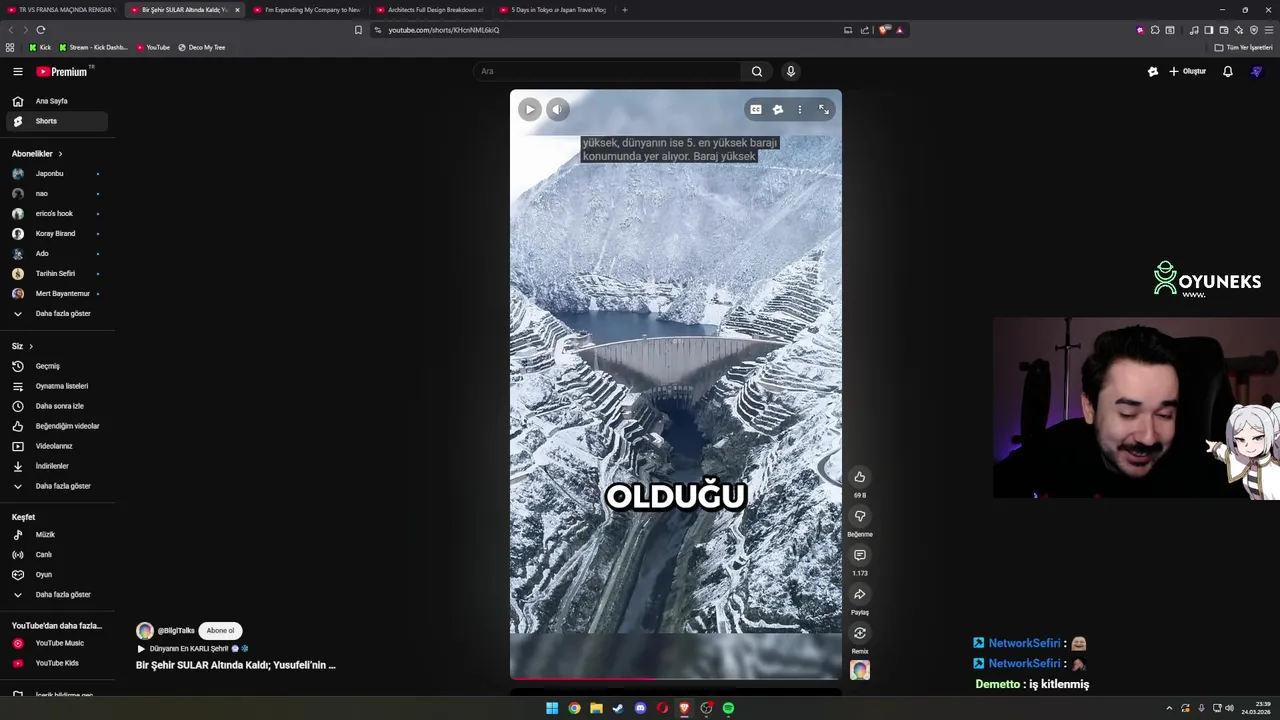Open the notifications bell

(1228, 71)
